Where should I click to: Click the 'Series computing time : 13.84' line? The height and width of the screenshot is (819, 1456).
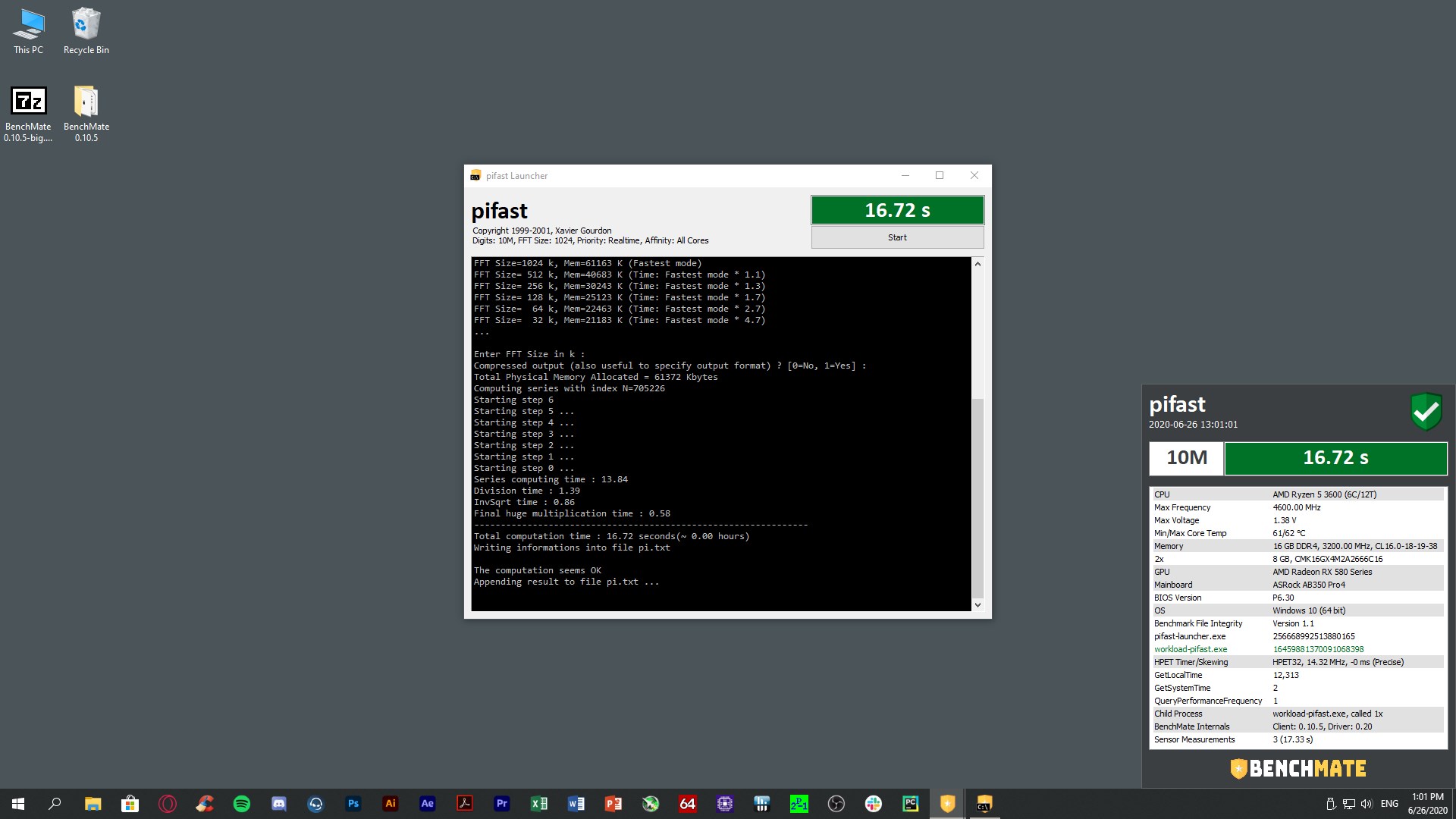point(551,479)
